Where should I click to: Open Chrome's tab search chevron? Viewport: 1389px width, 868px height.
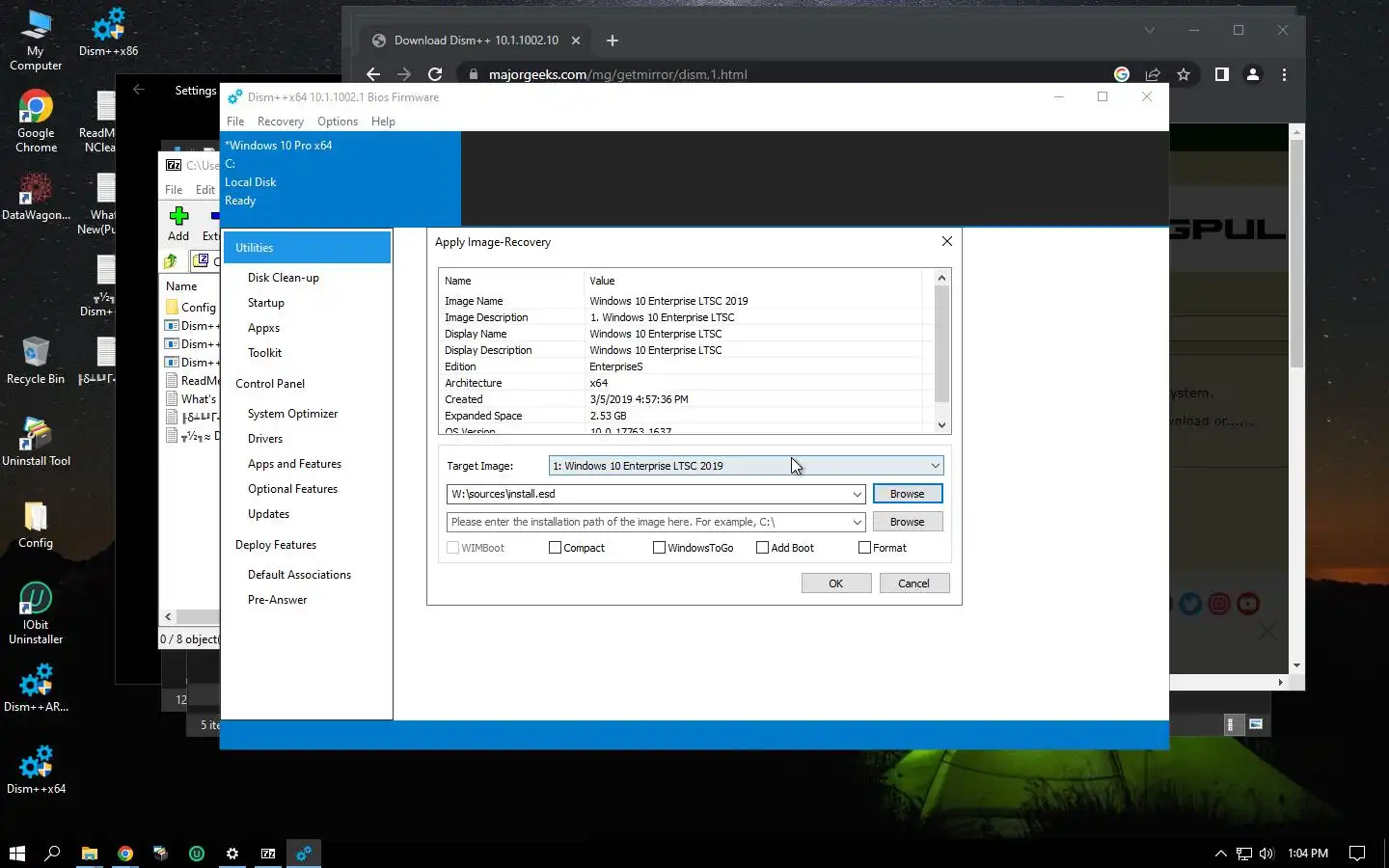point(1149,30)
